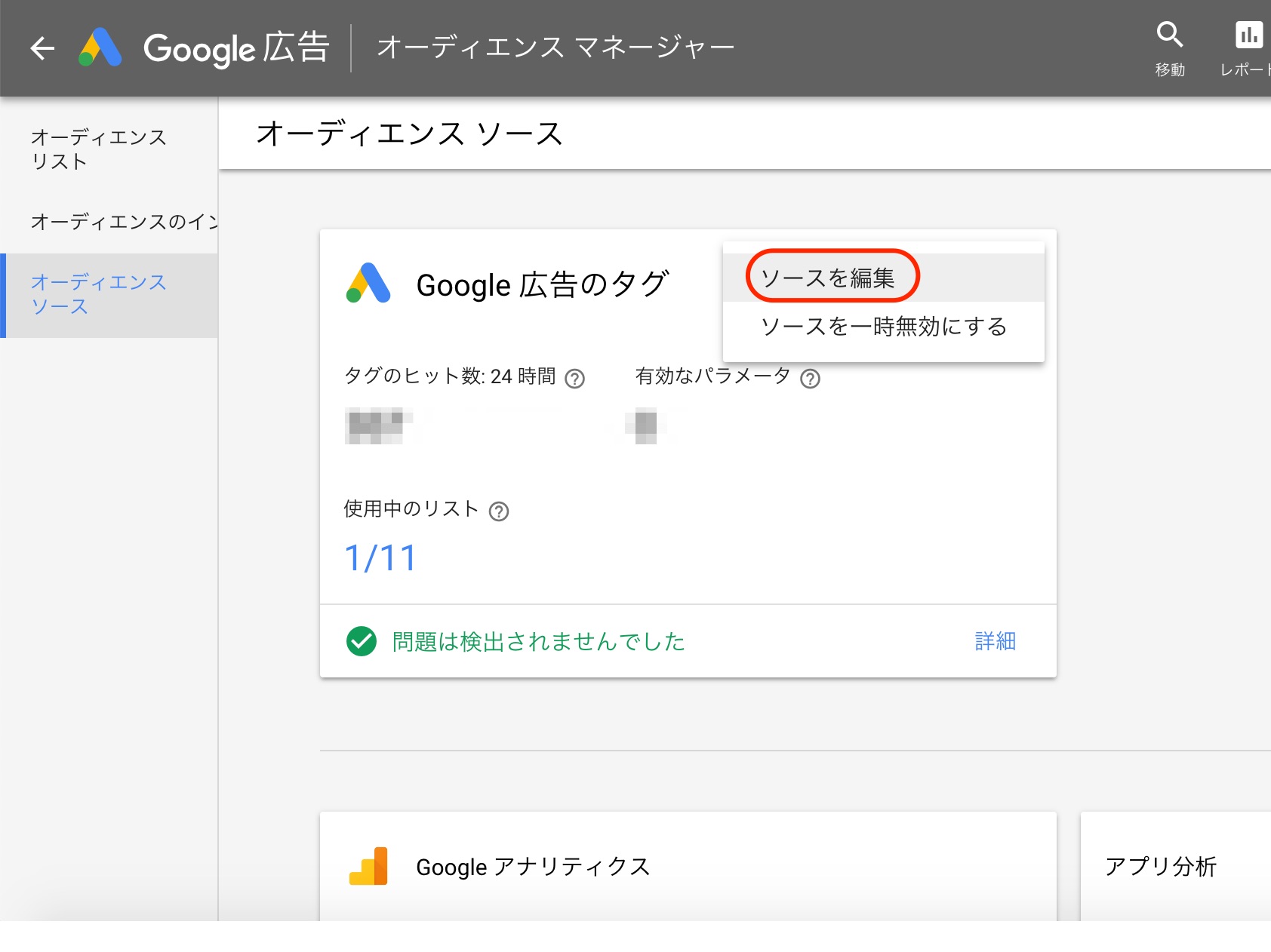This screenshot has width=1271, height=952.
Task: Choose ソースを一時無効にする menu entry
Action: [x=883, y=326]
